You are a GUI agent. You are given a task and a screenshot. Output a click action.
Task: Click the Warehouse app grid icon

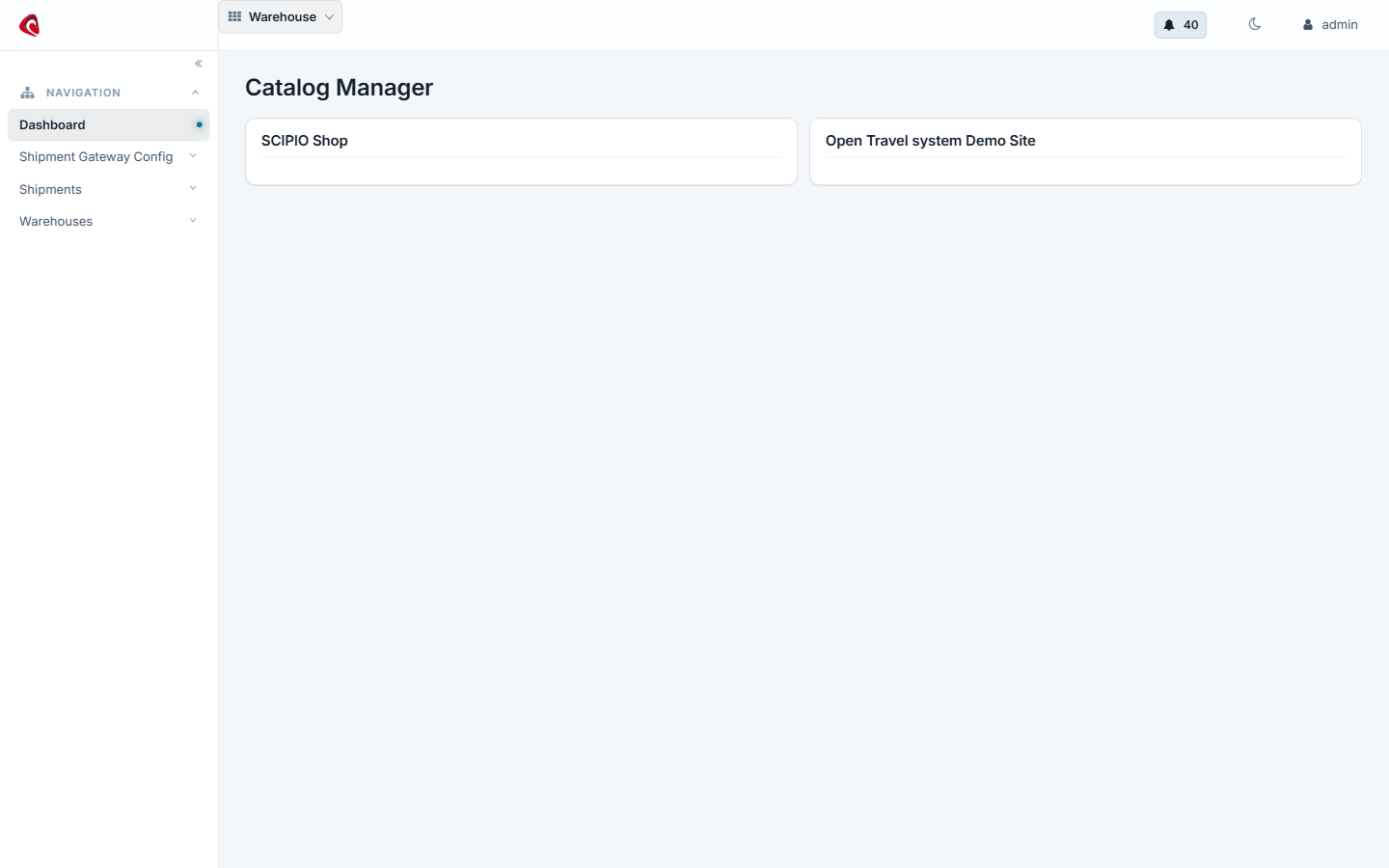point(234,16)
